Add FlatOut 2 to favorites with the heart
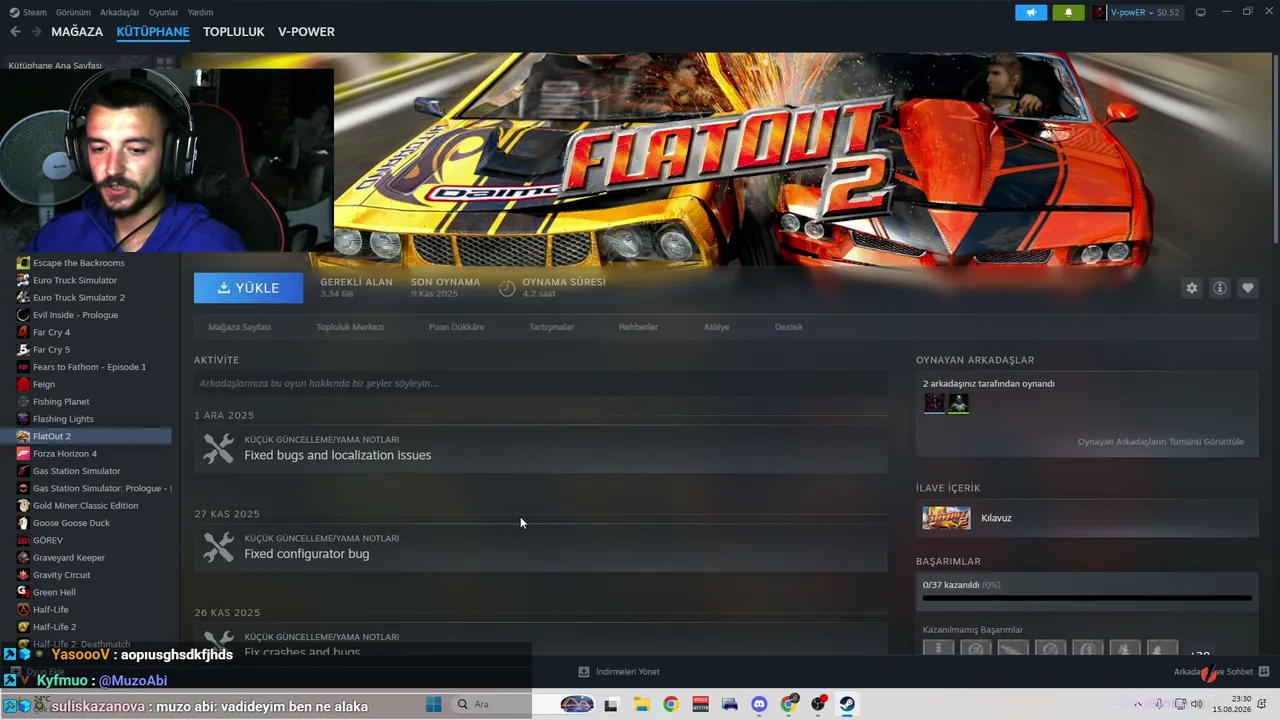Viewport: 1280px width, 720px height. coord(1248,288)
